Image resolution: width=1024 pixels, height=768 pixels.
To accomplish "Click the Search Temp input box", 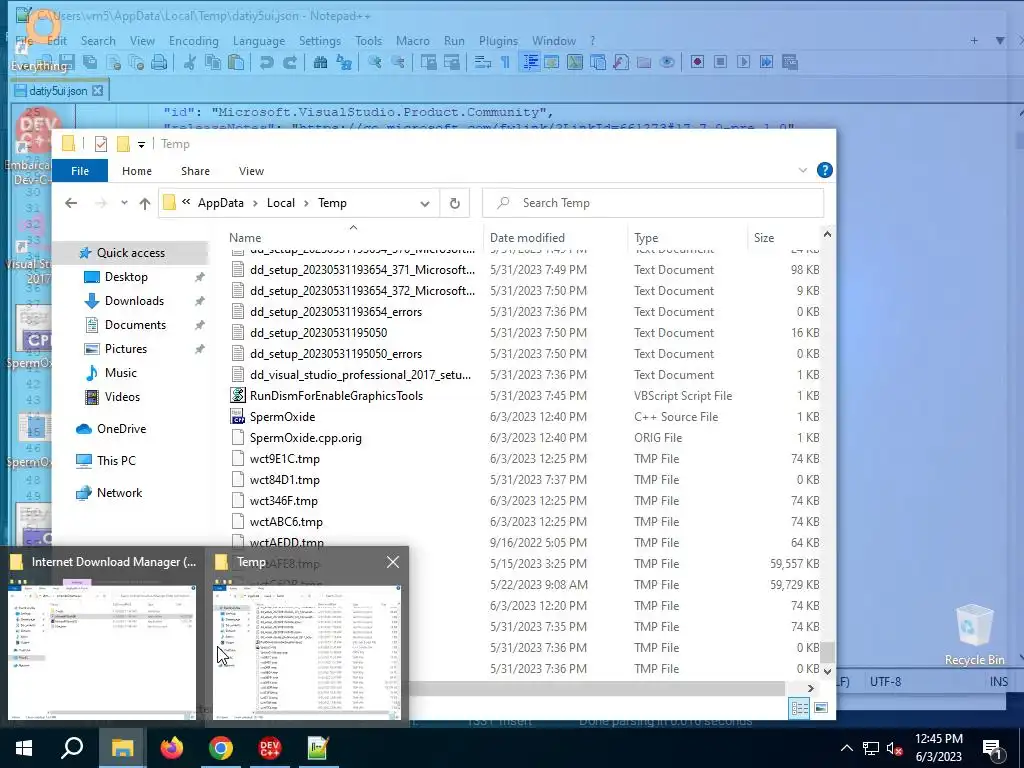I will pyautogui.click(x=653, y=203).
